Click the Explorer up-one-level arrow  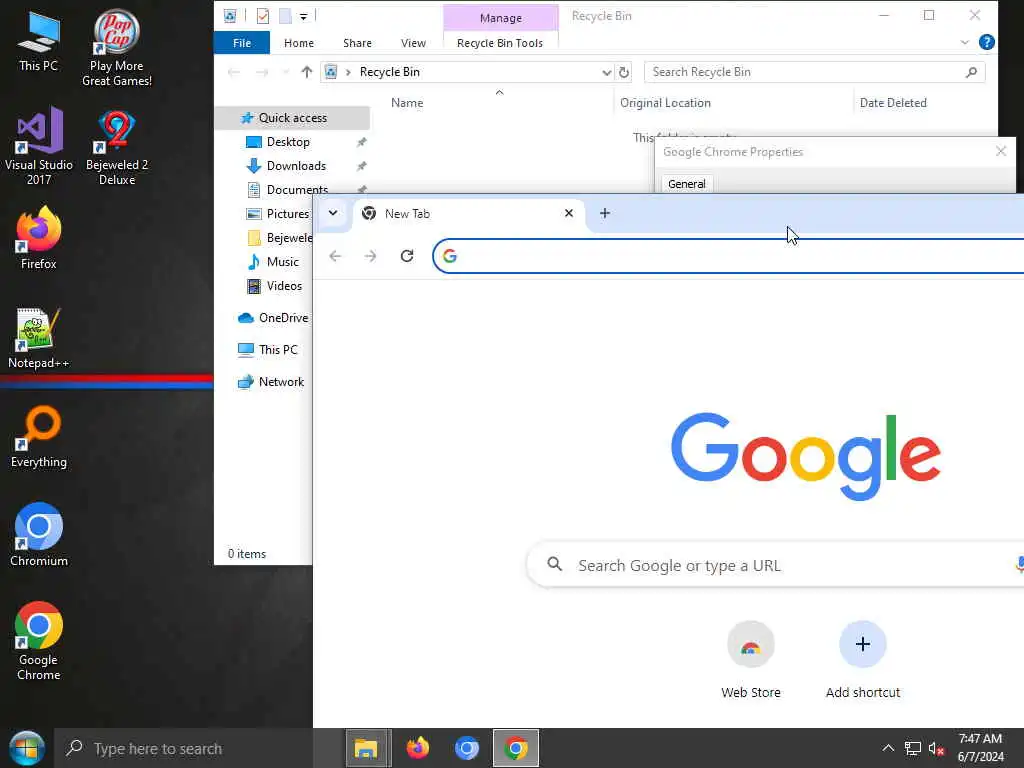click(307, 72)
